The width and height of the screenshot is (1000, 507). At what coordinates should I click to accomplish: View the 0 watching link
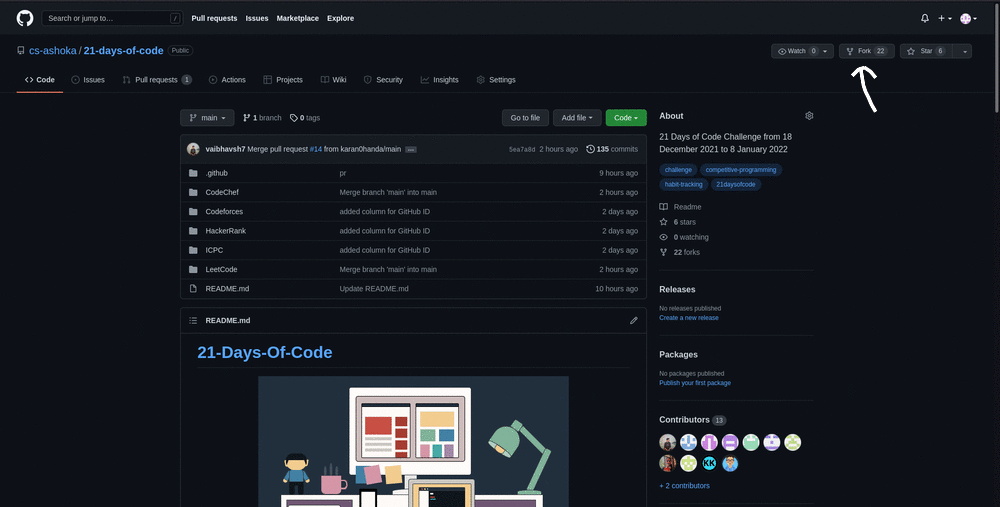tap(684, 237)
